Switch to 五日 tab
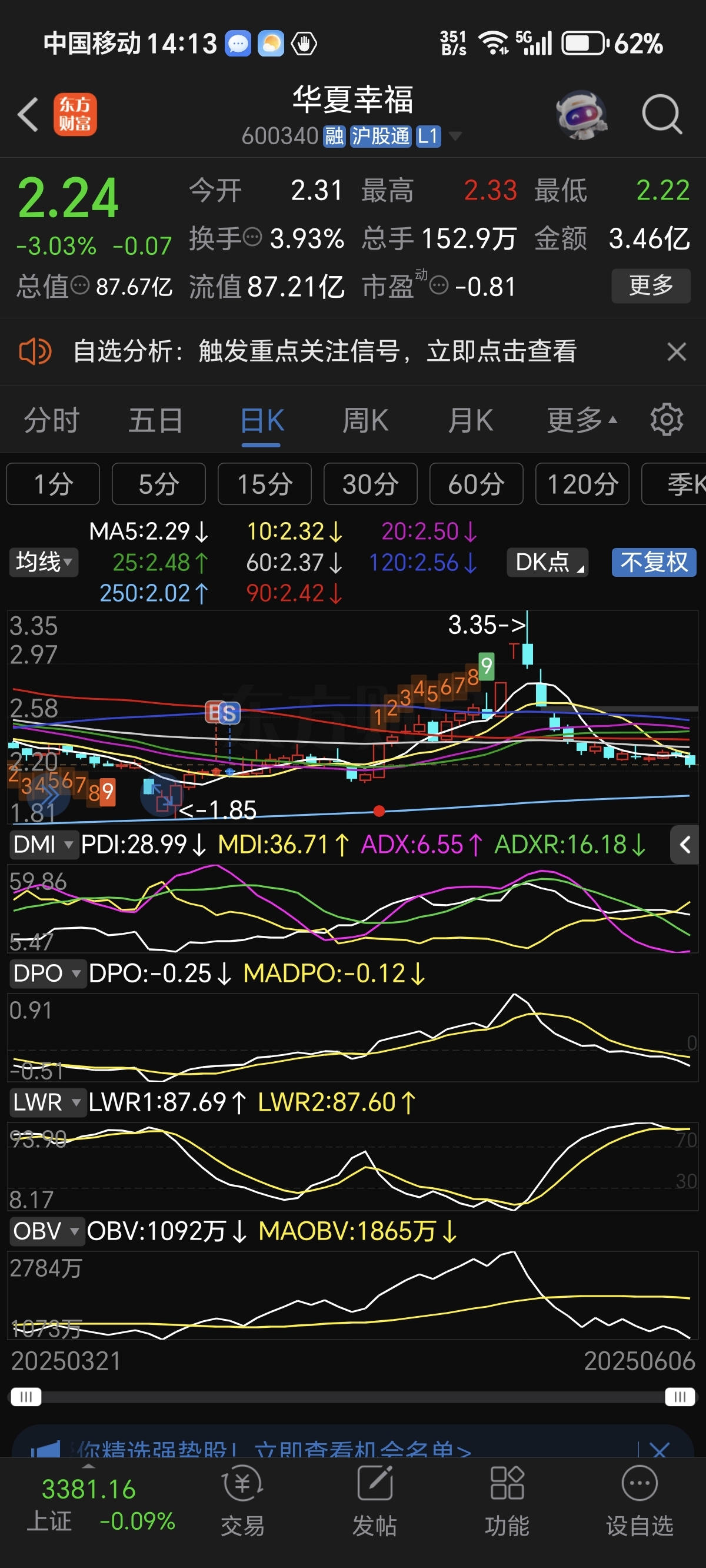The height and width of the screenshot is (1568, 706). point(156,420)
